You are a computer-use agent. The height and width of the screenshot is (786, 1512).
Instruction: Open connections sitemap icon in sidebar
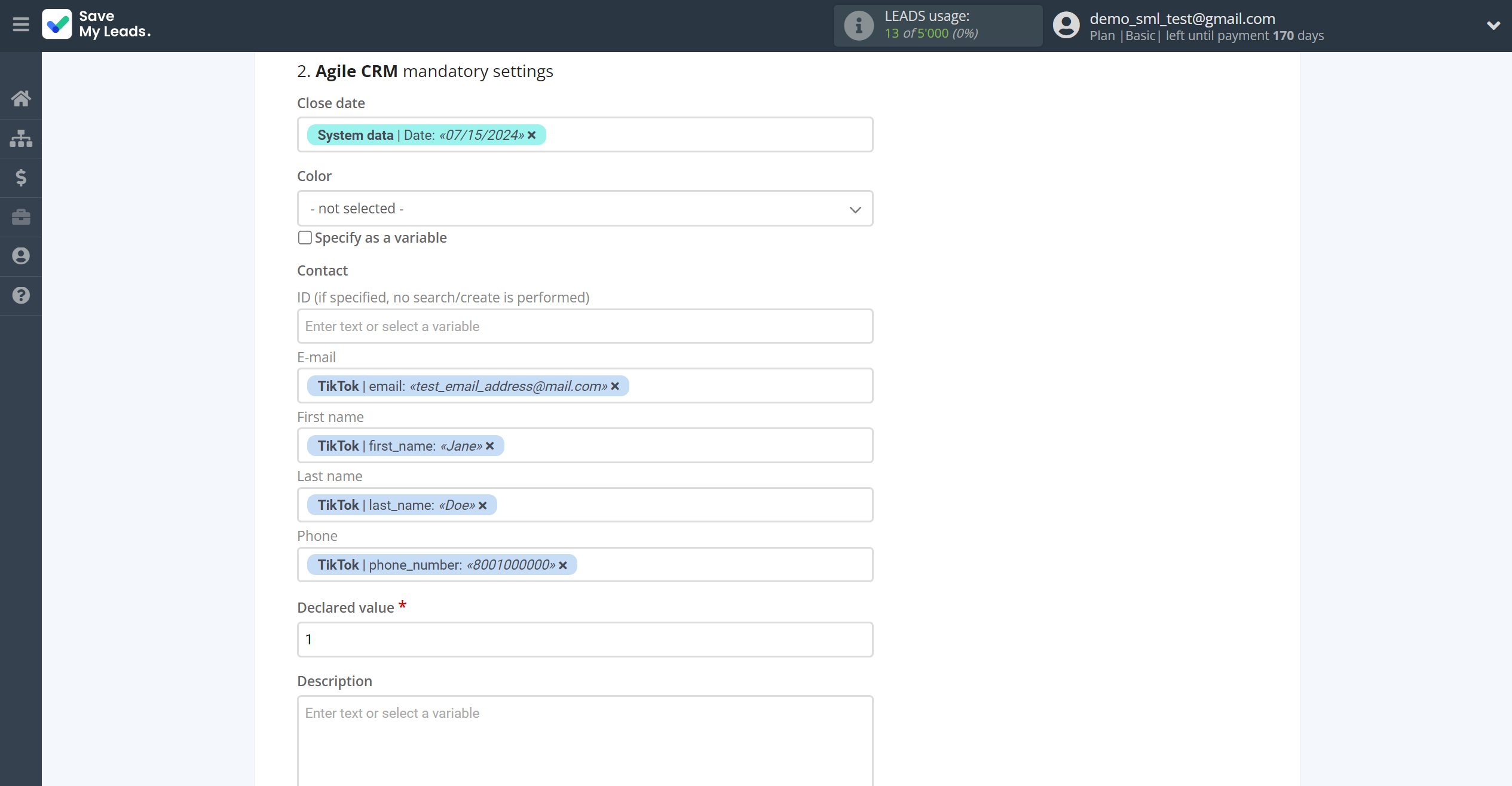click(21, 138)
